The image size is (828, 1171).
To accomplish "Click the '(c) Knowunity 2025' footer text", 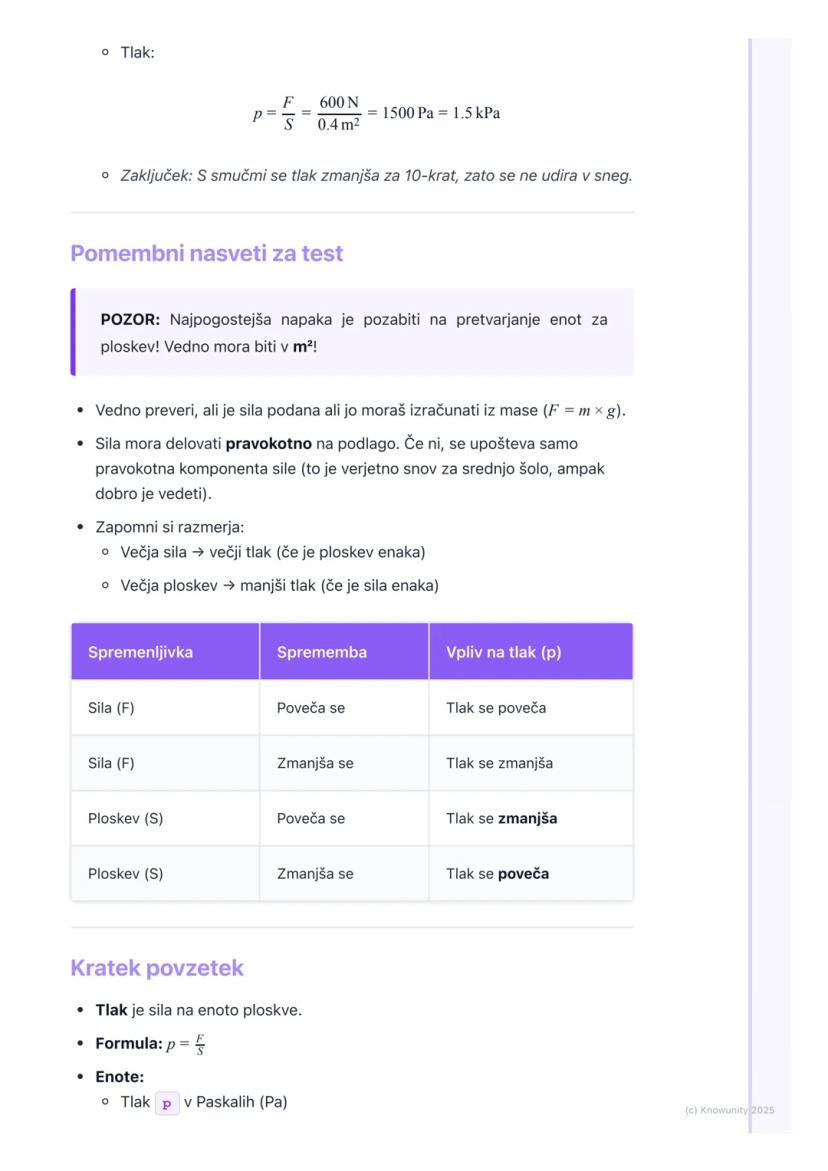I will [729, 1110].
